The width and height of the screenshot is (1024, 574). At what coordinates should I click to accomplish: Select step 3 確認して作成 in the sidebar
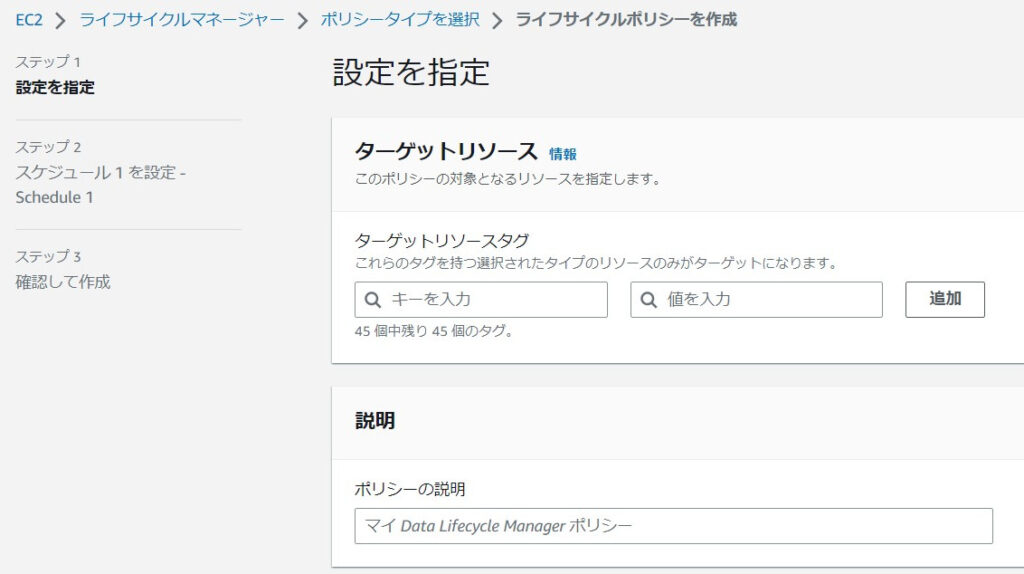click(x=63, y=282)
